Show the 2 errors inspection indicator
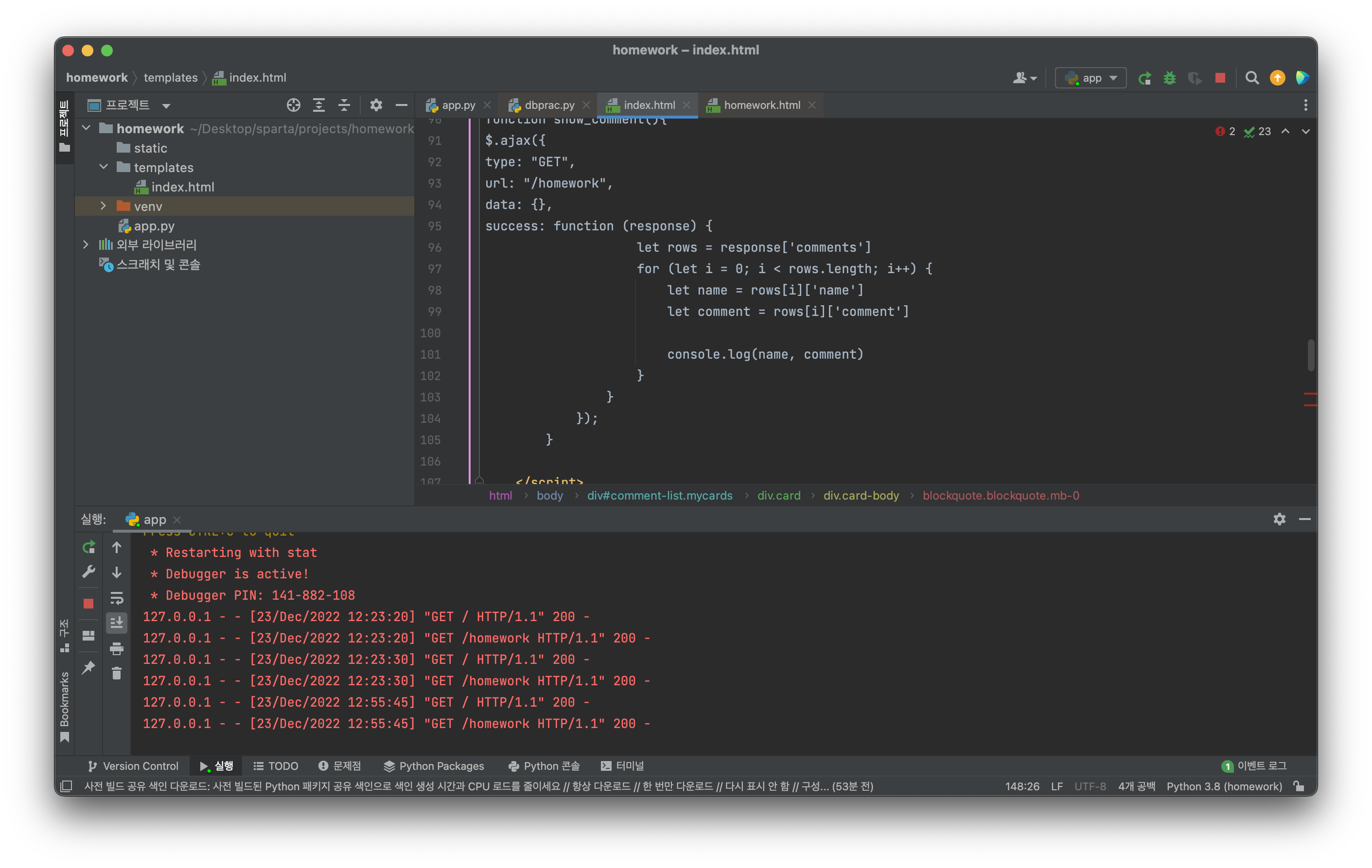 [1225, 132]
